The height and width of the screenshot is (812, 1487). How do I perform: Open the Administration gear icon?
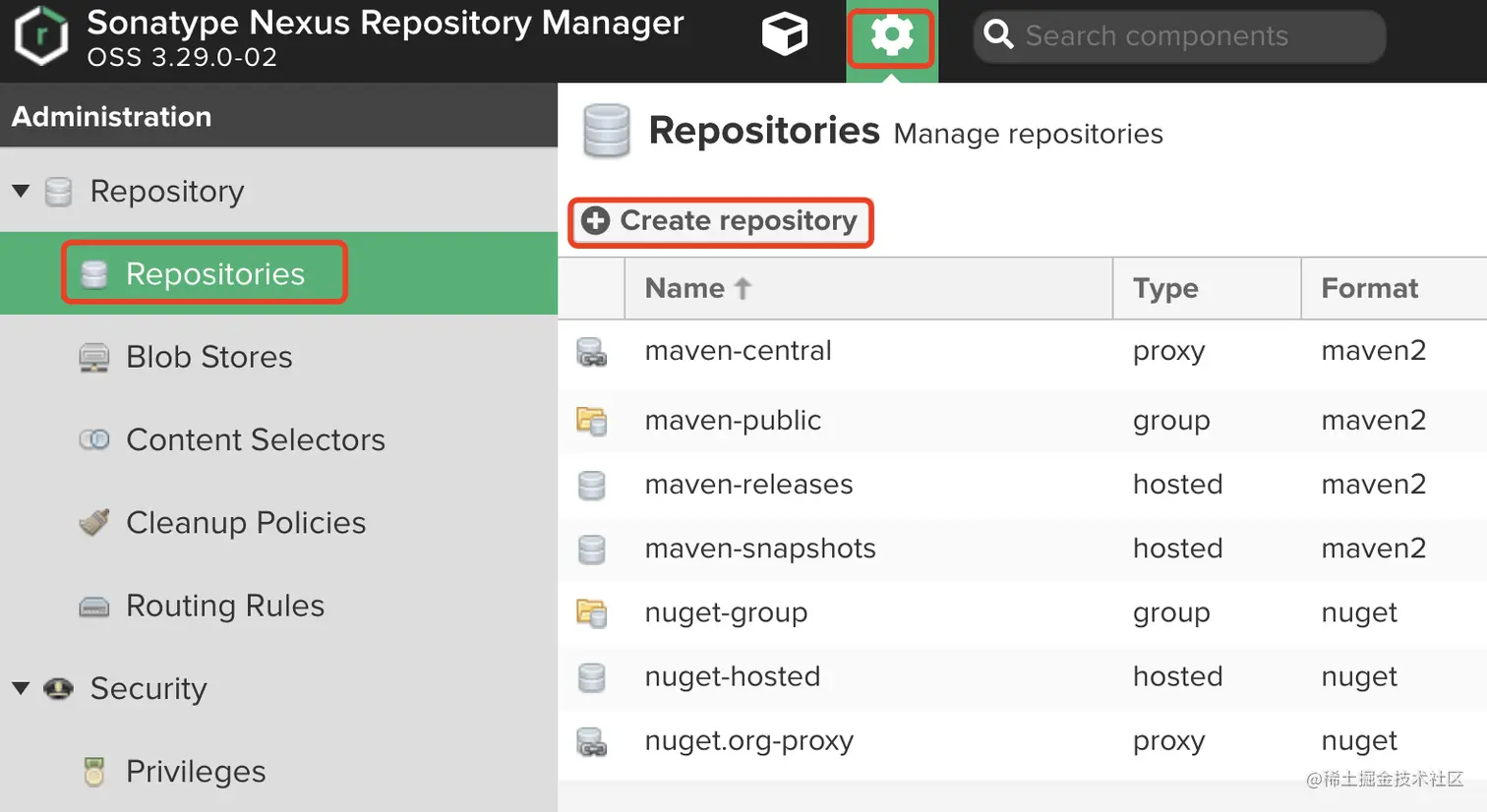892,37
